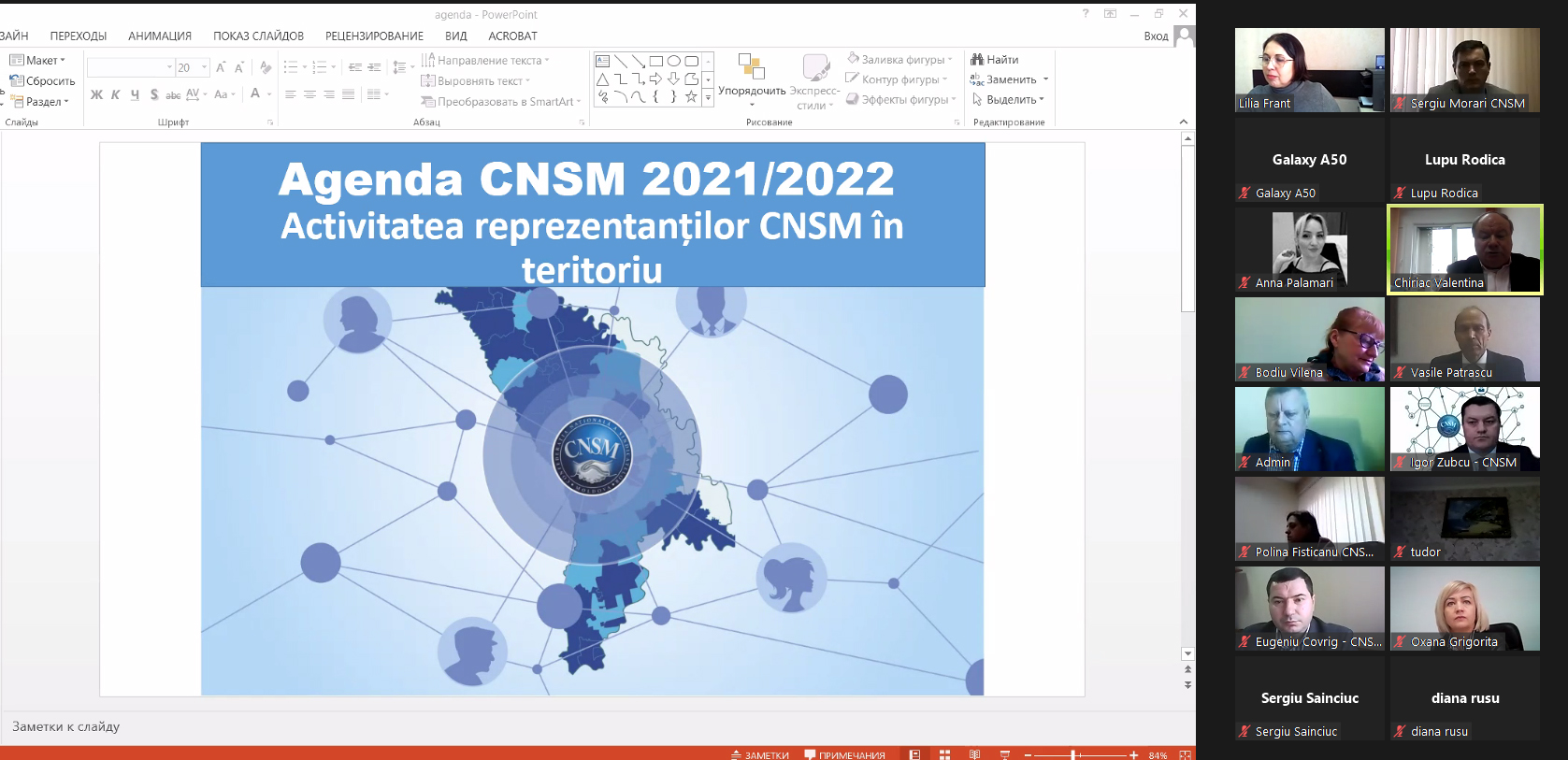This screenshot has height=760, width=1568.
Task: Increase list indent level
Action: point(374,67)
